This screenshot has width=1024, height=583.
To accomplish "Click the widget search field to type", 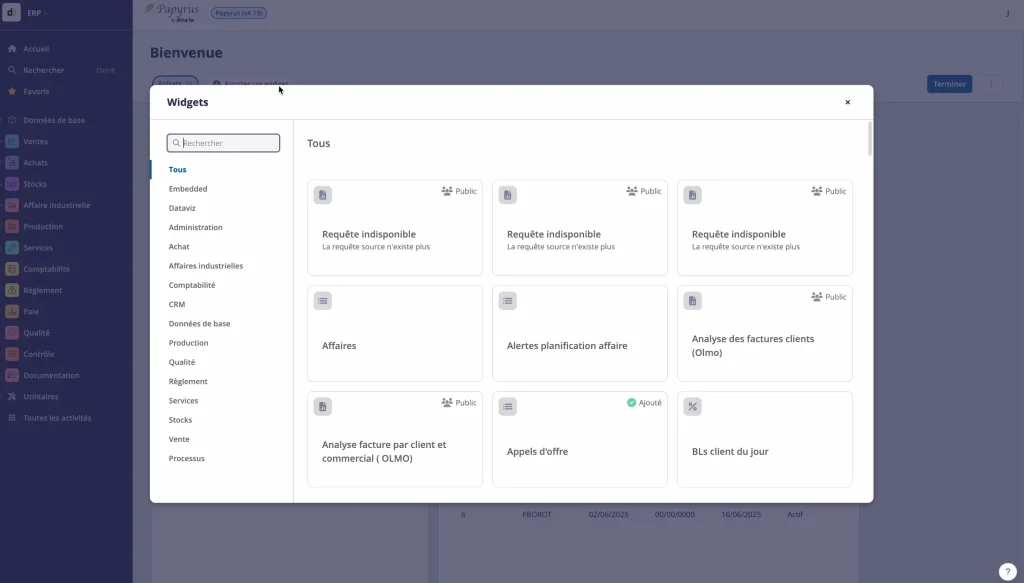I will [x=223, y=142].
